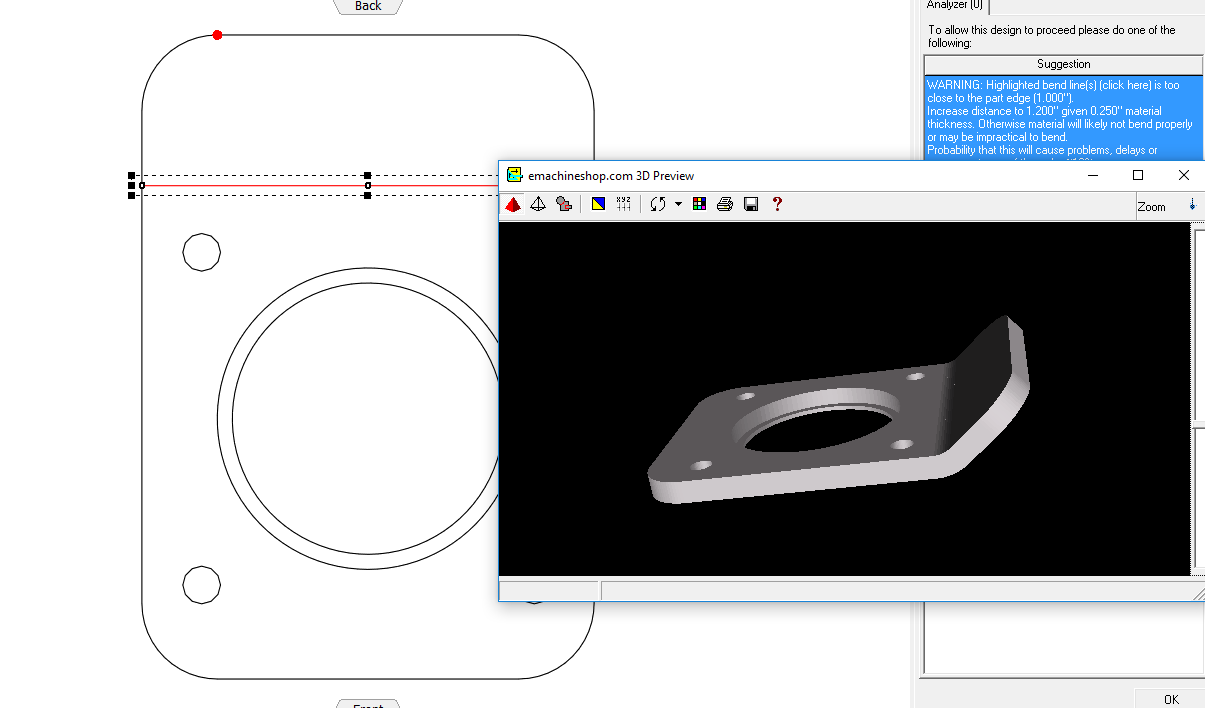Screen dimensions: 1205x708
Task: Save the 3D preview image
Action: (751, 204)
